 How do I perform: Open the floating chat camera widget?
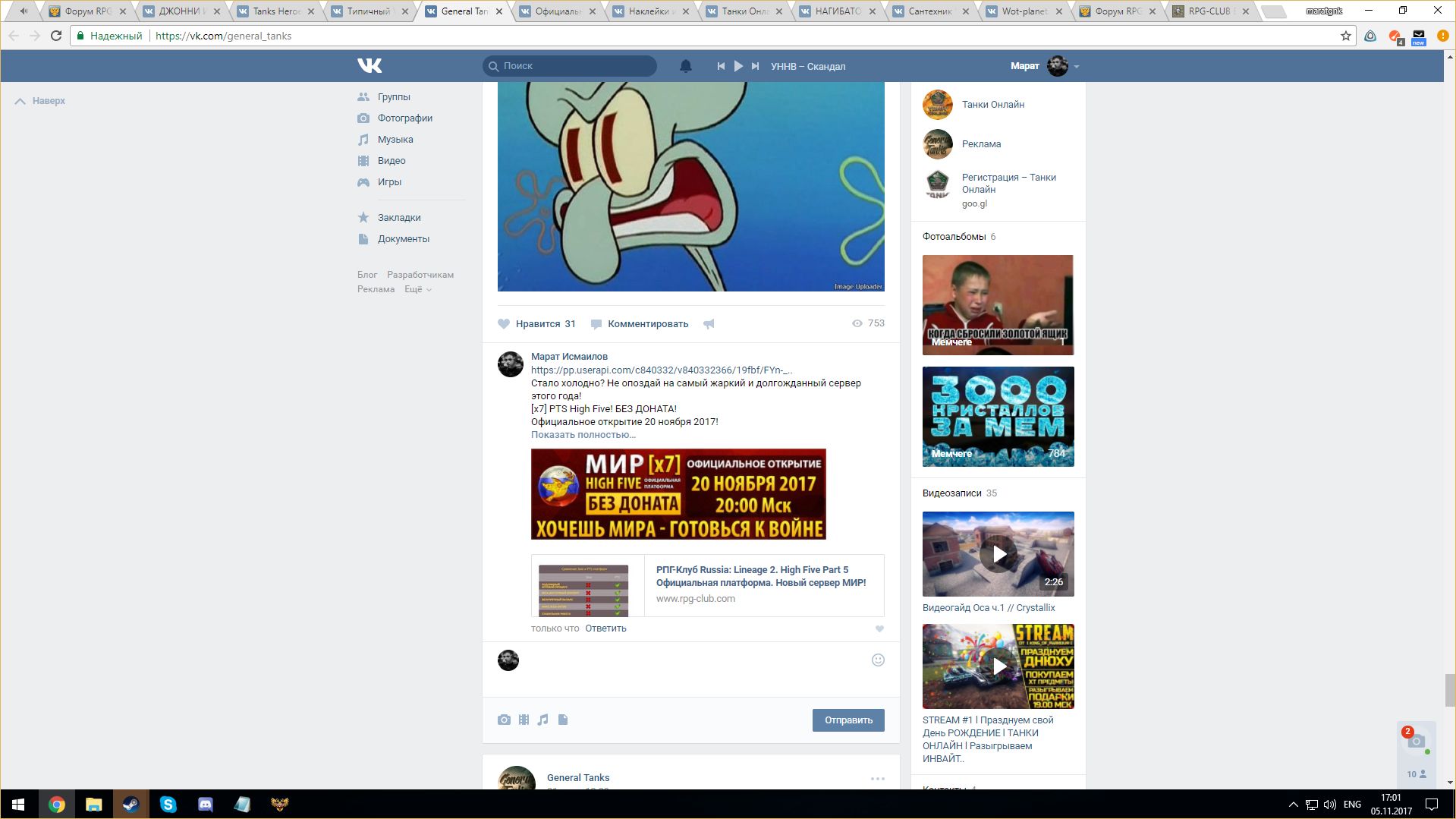coord(1416,742)
